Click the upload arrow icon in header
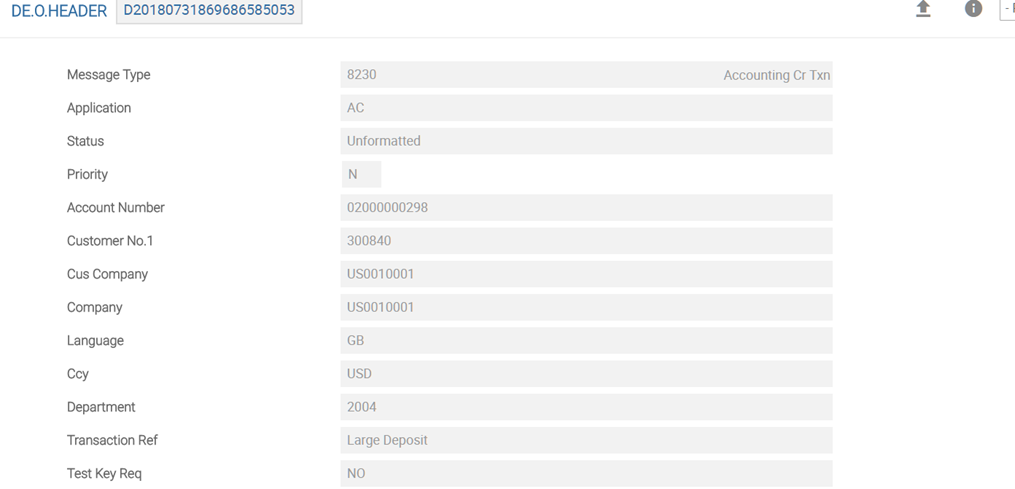 tap(923, 9)
